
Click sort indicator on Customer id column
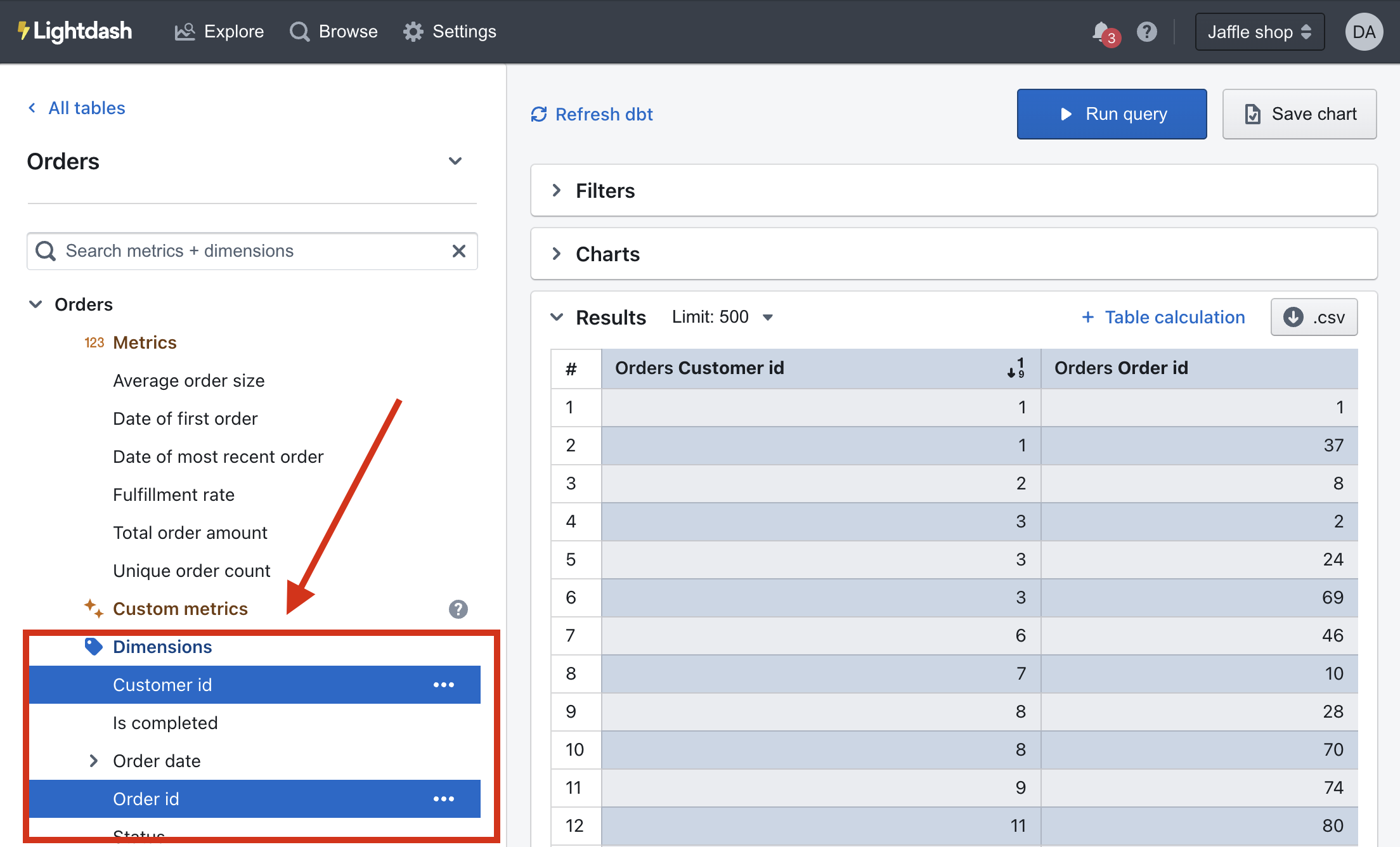pyautogui.click(x=1016, y=368)
